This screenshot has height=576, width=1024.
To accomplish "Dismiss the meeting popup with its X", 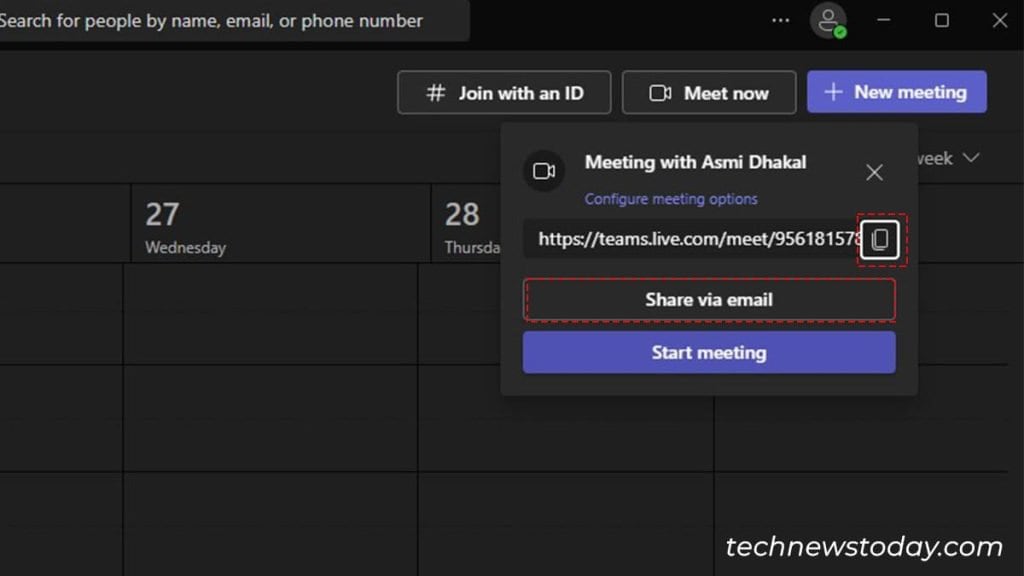I will pyautogui.click(x=874, y=171).
